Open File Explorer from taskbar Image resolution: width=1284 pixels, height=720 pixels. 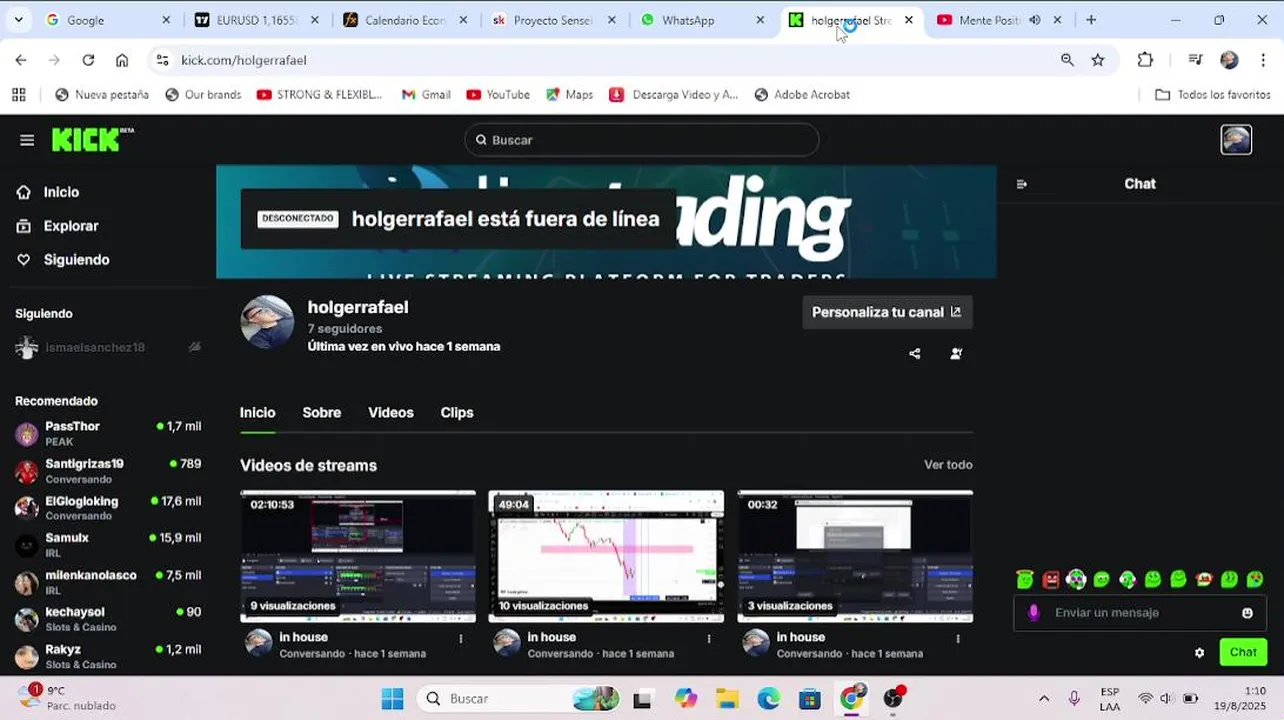tap(727, 698)
